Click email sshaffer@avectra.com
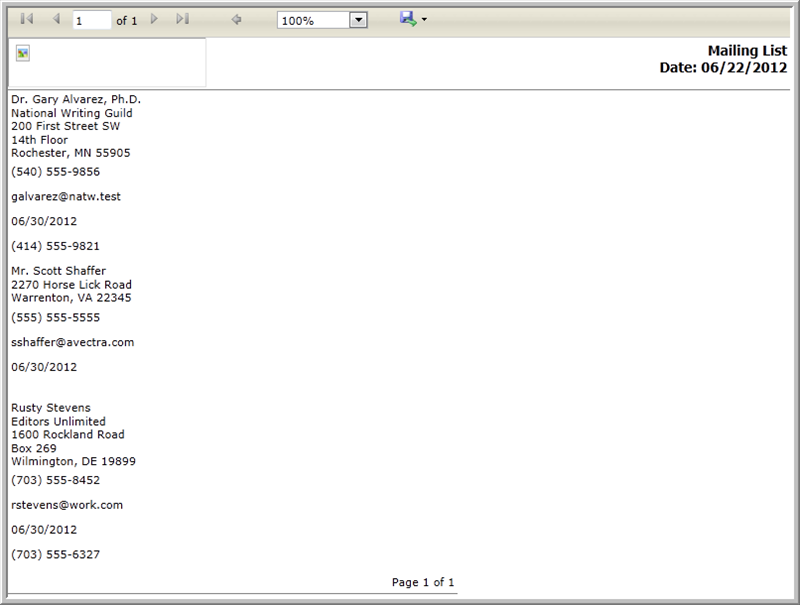800x605 pixels. click(x=72, y=342)
